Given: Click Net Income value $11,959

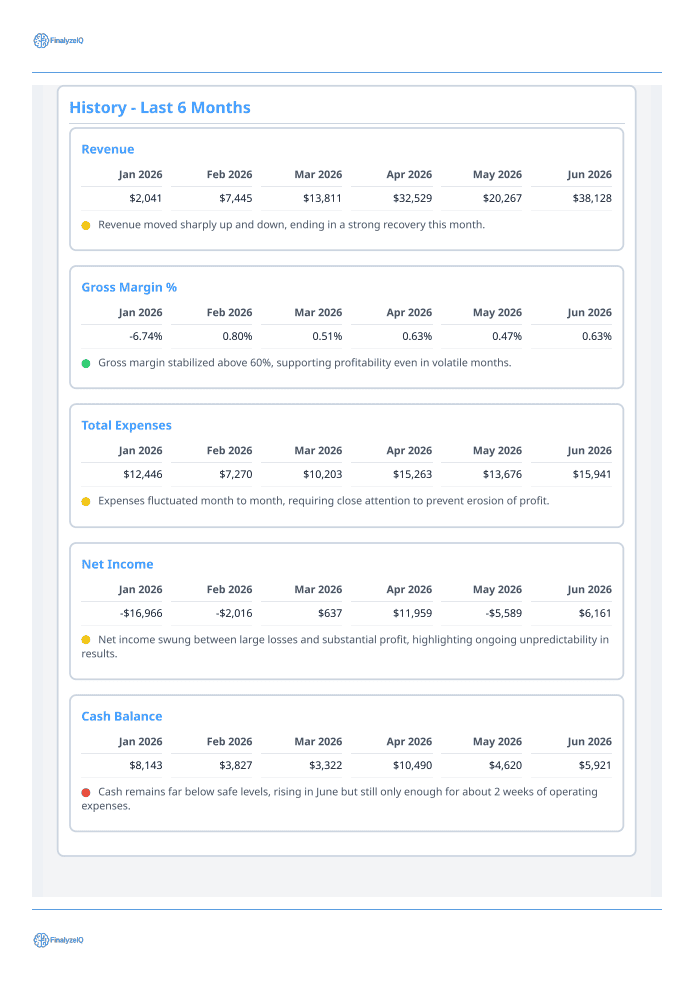Looking at the screenshot, I should (x=412, y=613).
